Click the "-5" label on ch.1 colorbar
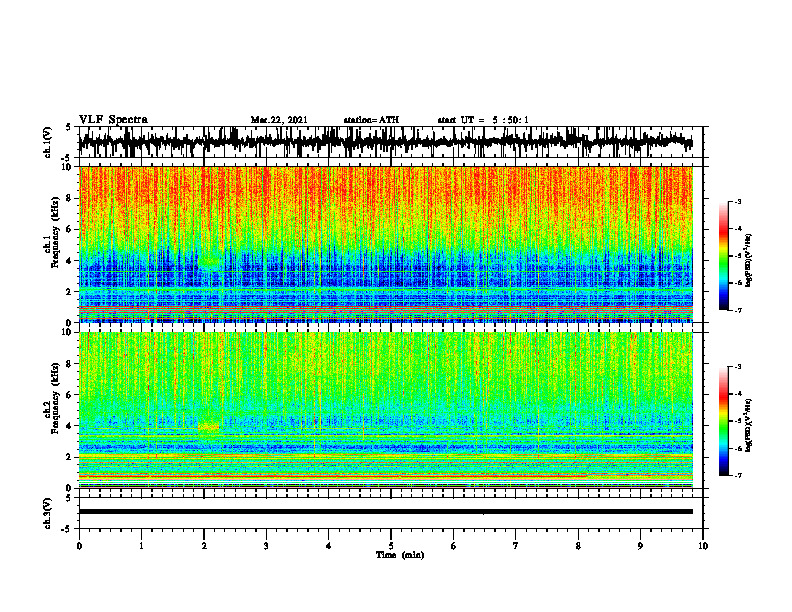The width and height of the screenshot is (792, 612). point(738,256)
